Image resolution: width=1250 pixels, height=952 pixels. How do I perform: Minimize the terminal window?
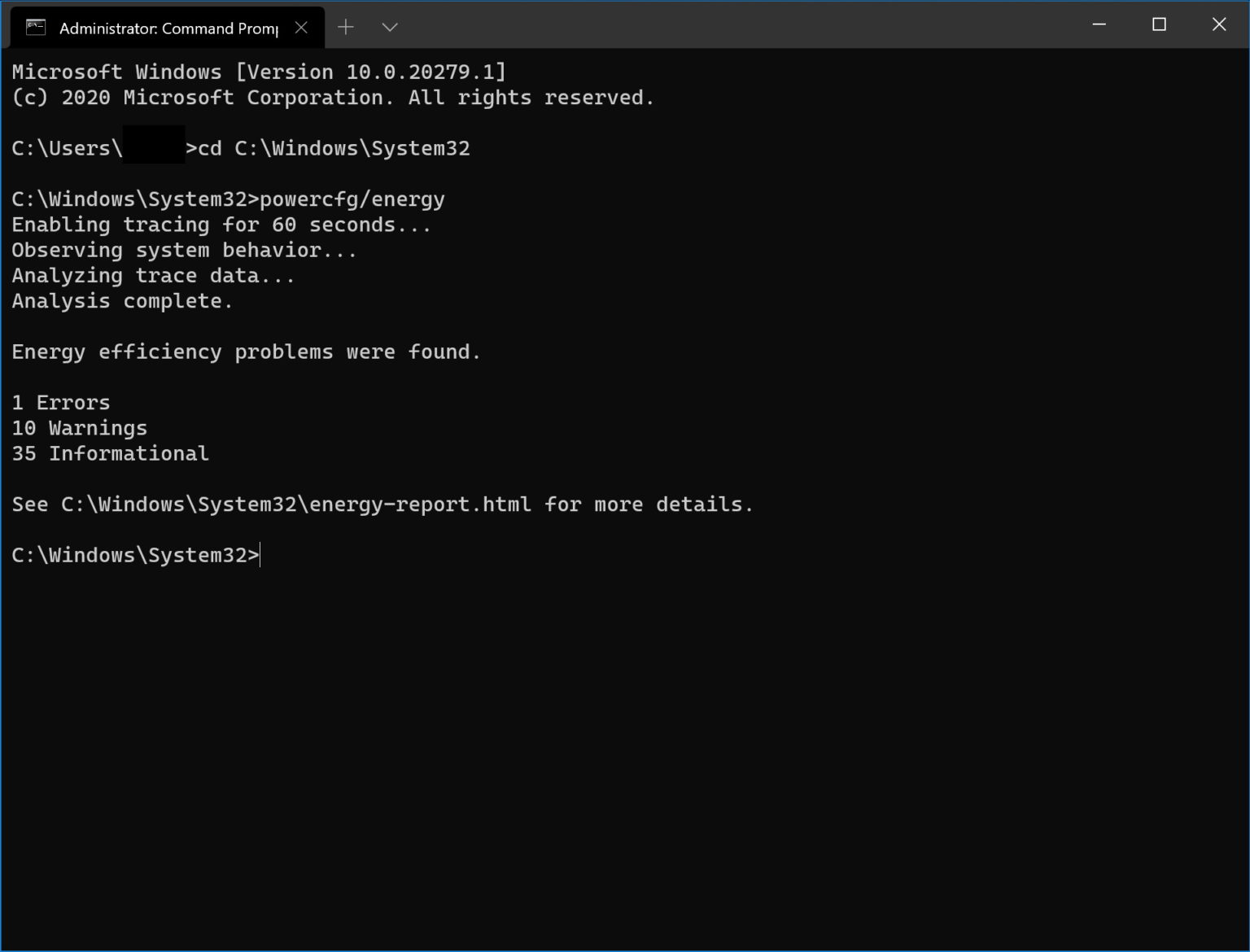pyautogui.click(x=1099, y=25)
